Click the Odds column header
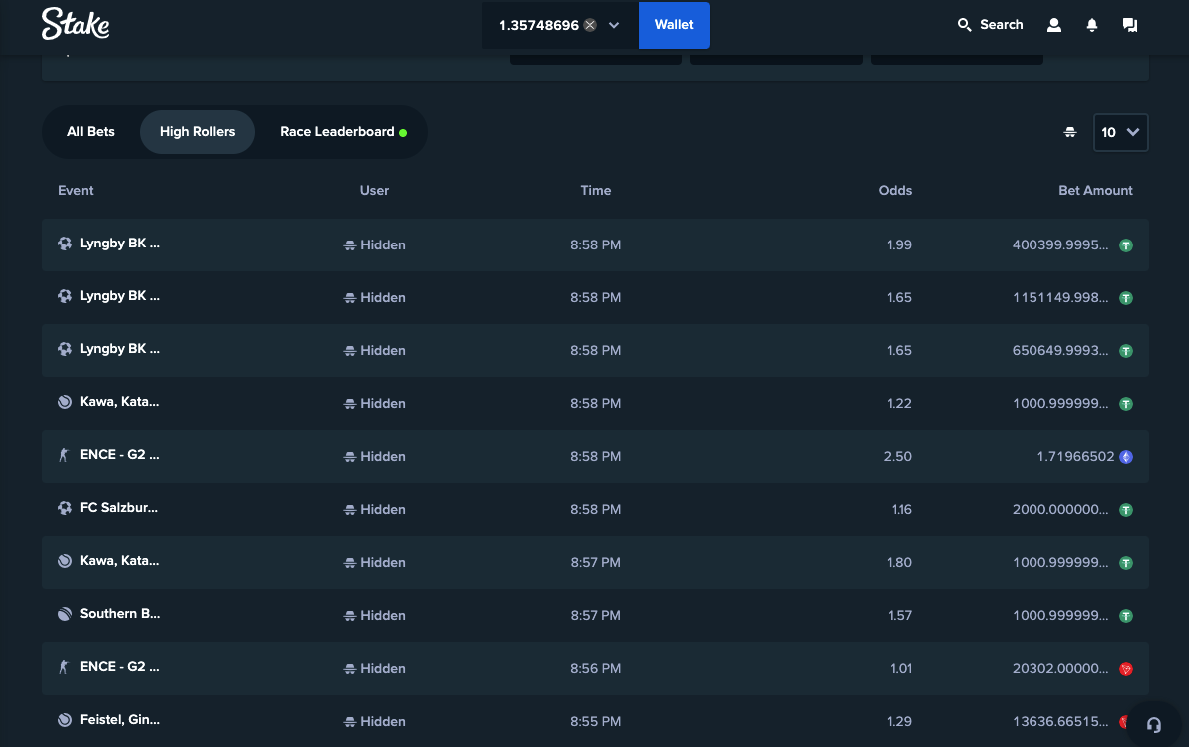 895,190
